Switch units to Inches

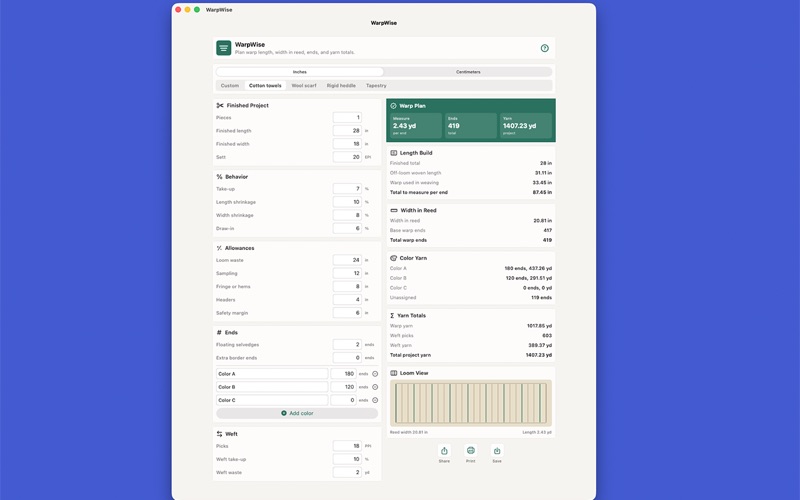[299, 72]
